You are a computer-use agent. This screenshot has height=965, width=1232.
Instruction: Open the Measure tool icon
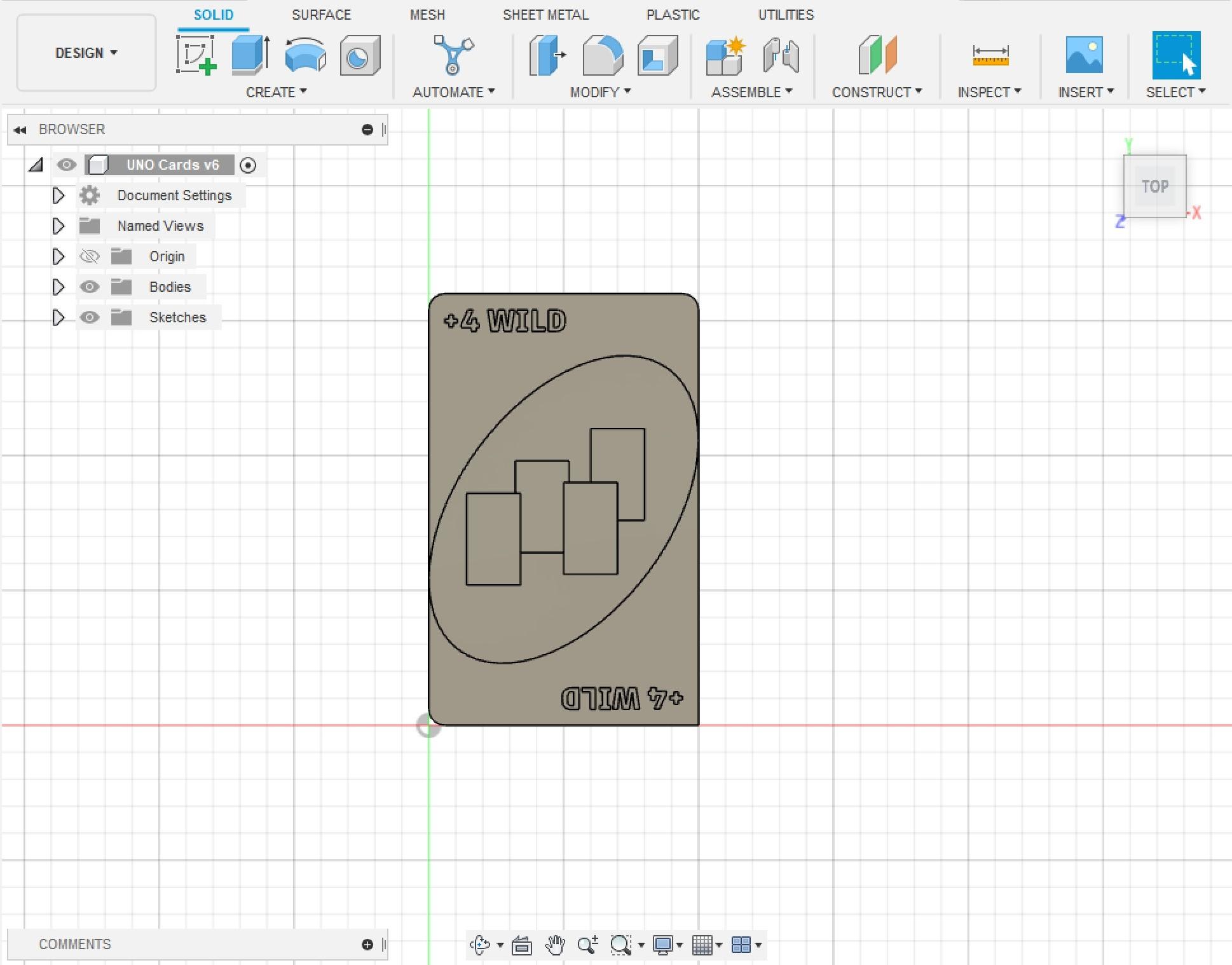(x=990, y=55)
